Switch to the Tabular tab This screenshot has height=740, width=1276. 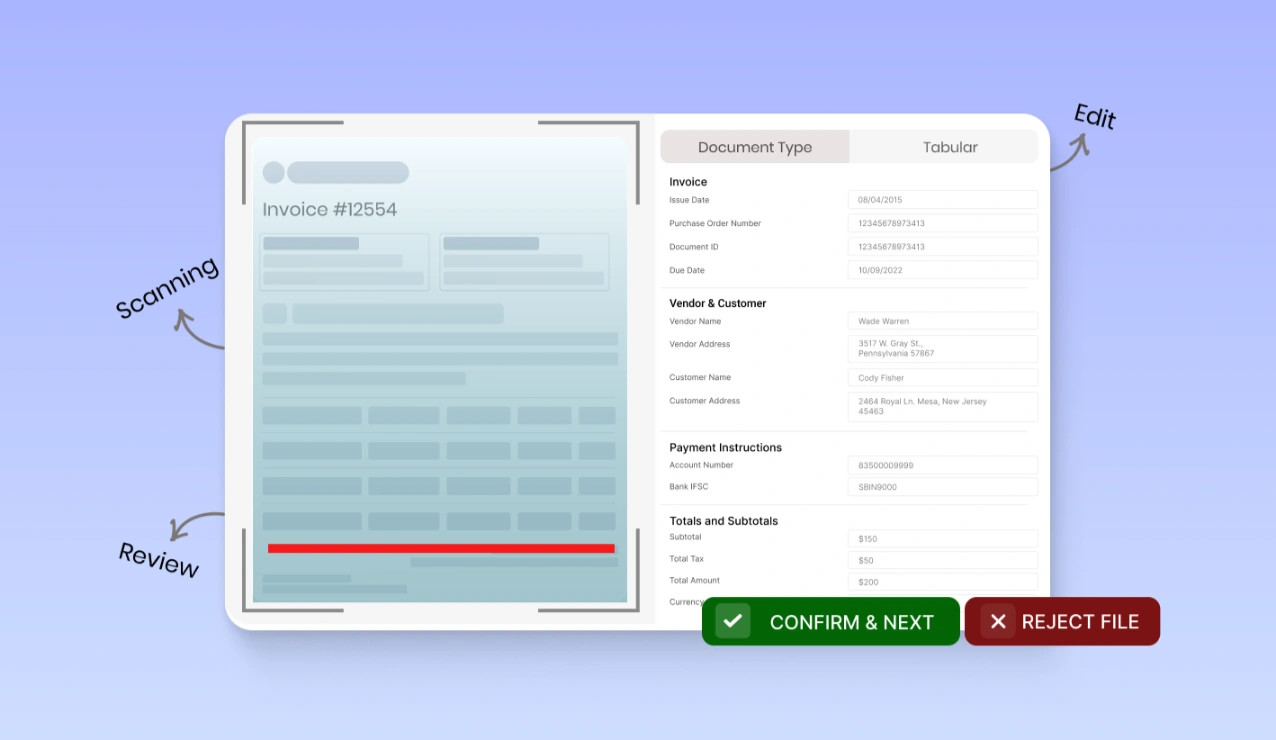[x=948, y=147]
